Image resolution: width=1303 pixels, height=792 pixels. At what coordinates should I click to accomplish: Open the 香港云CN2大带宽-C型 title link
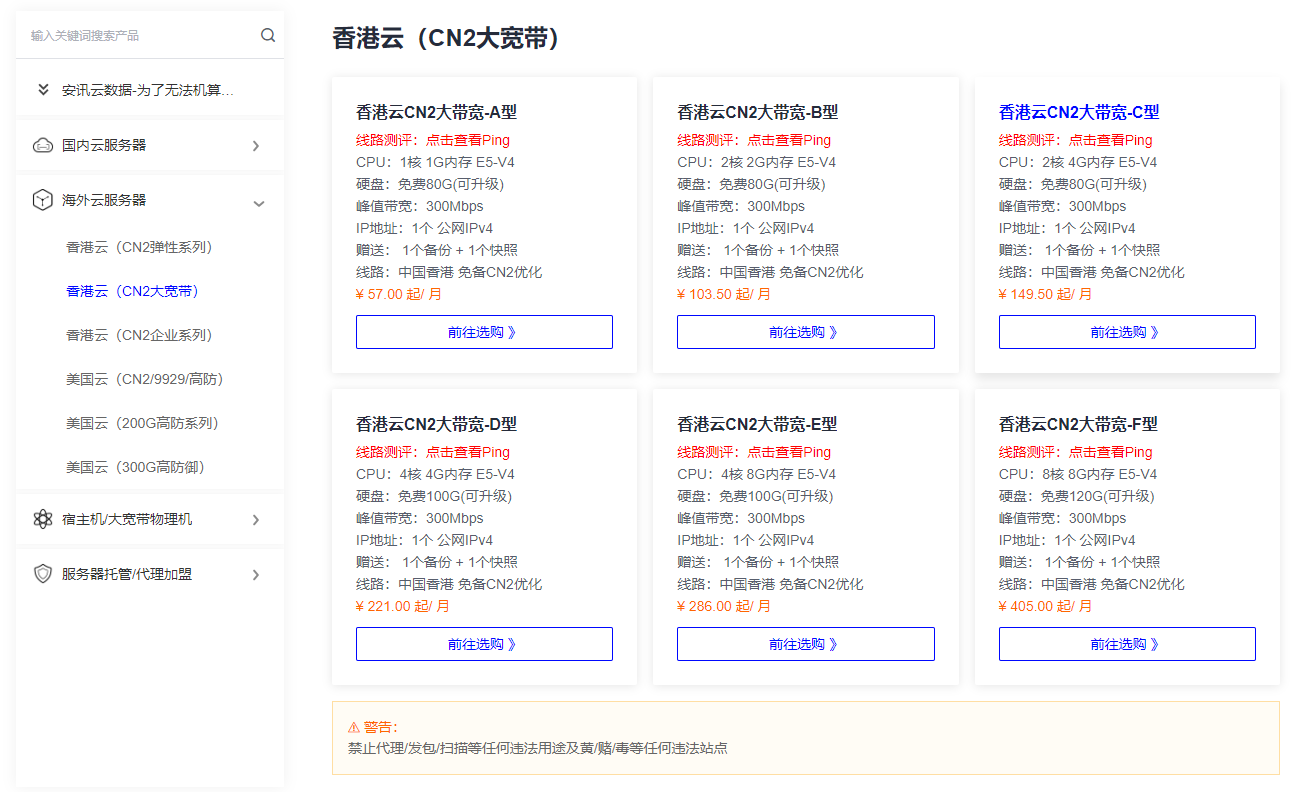(1078, 112)
